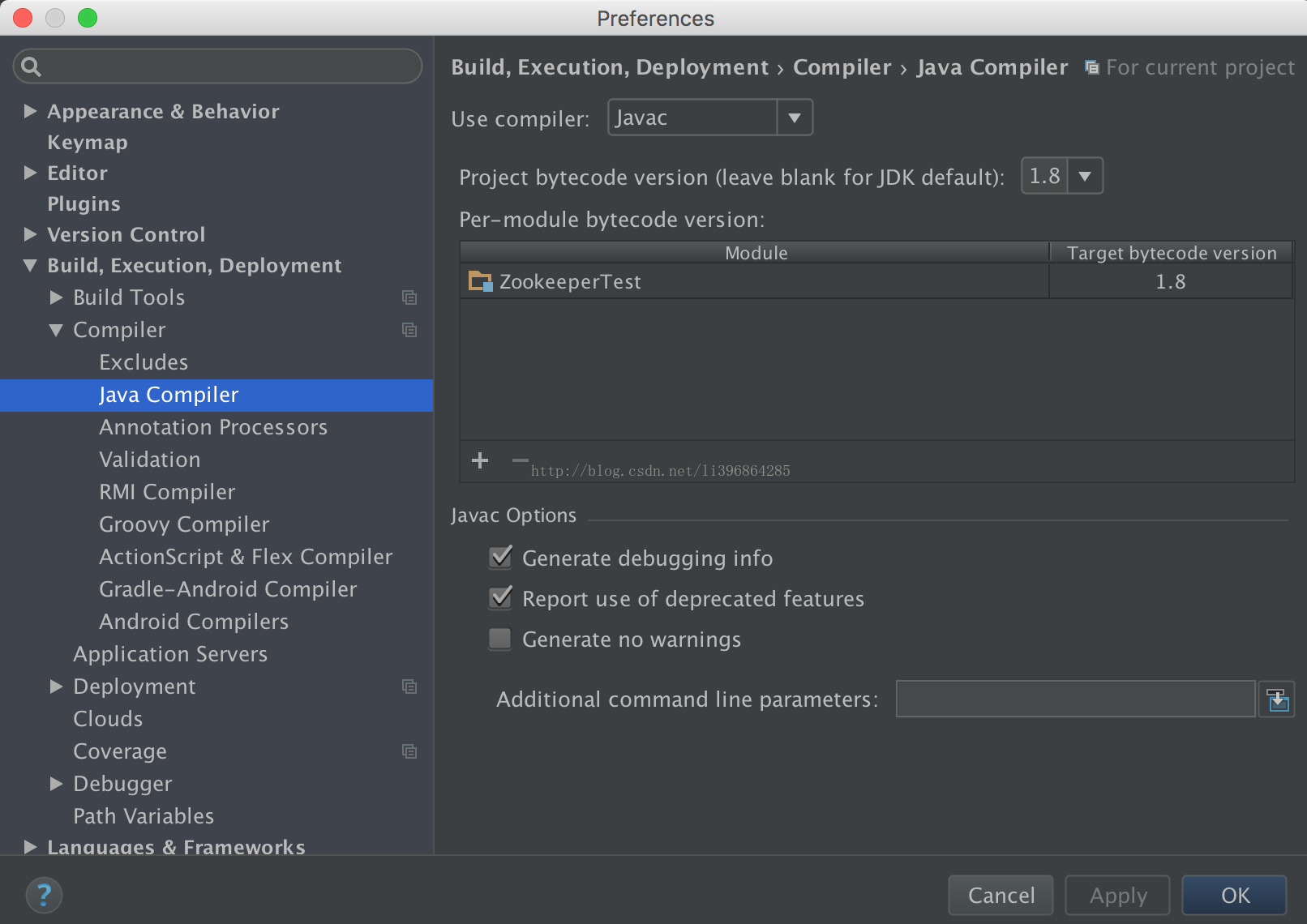Click project-level icon beside Build Tools
This screenshot has height=924, width=1307.
pos(409,297)
